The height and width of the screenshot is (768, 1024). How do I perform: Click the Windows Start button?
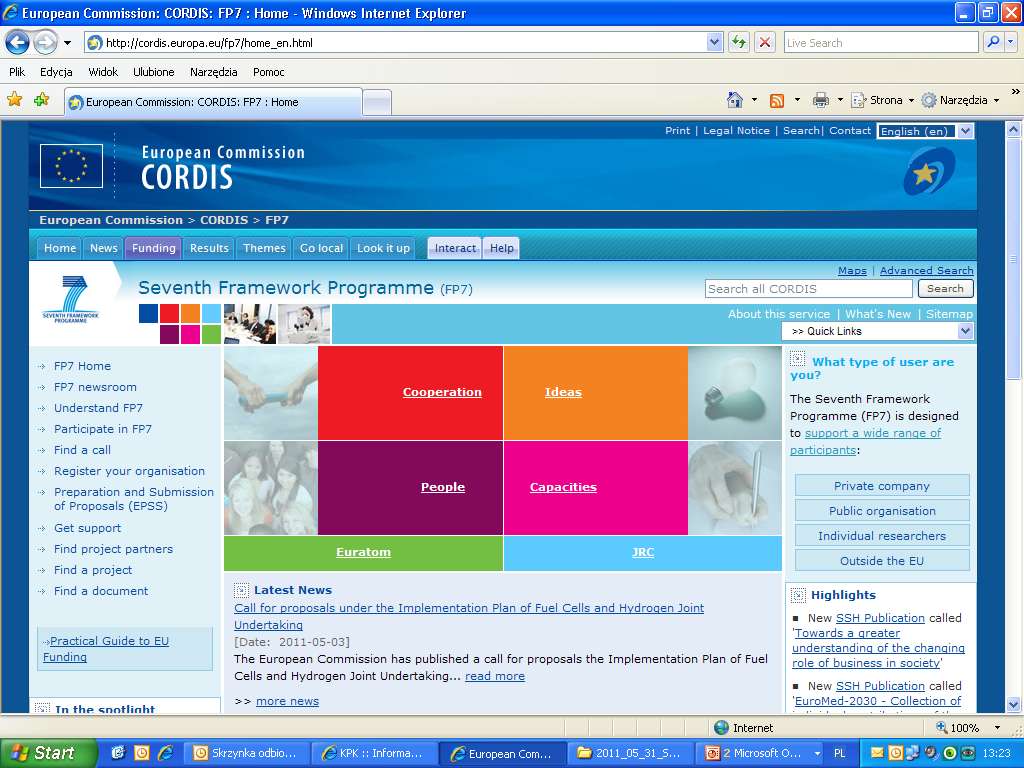pos(47,753)
